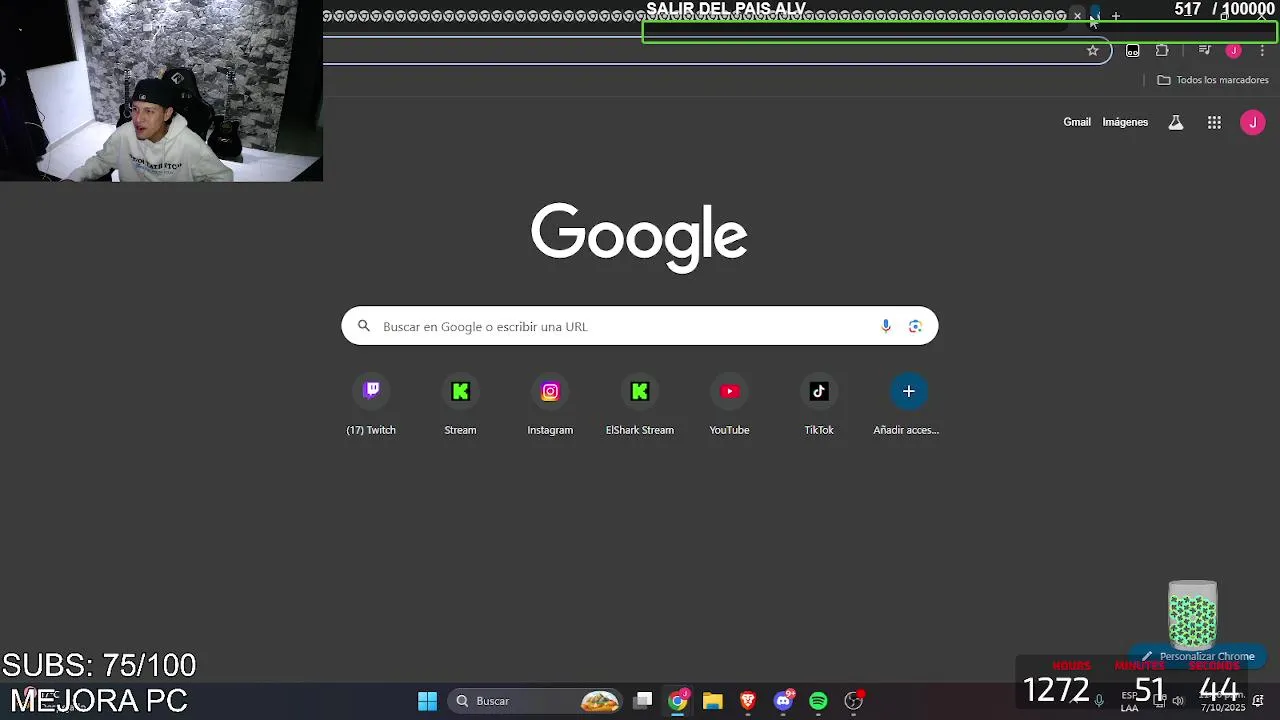Image resolution: width=1280 pixels, height=720 pixels.
Task: Open the media controls music icon
Action: [1204, 50]
